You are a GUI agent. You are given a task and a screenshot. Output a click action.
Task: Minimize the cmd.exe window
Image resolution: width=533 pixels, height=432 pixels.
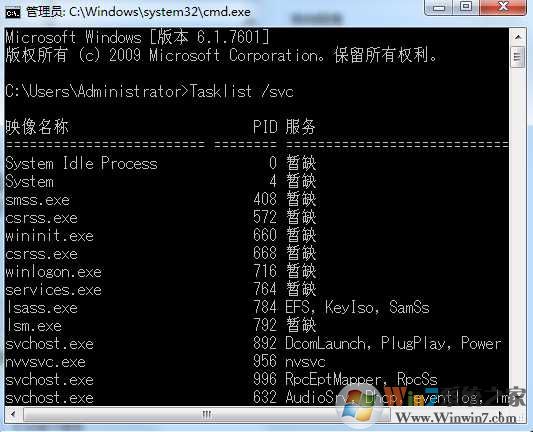click(440, 7)
